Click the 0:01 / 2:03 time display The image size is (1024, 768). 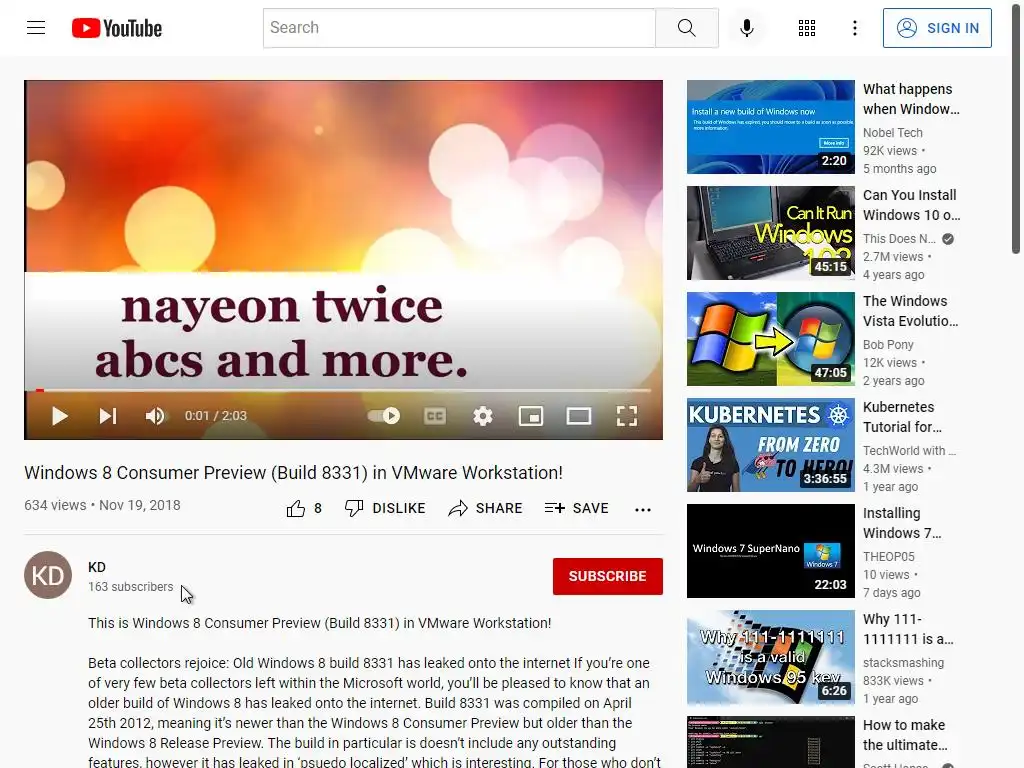pos(216,416)
